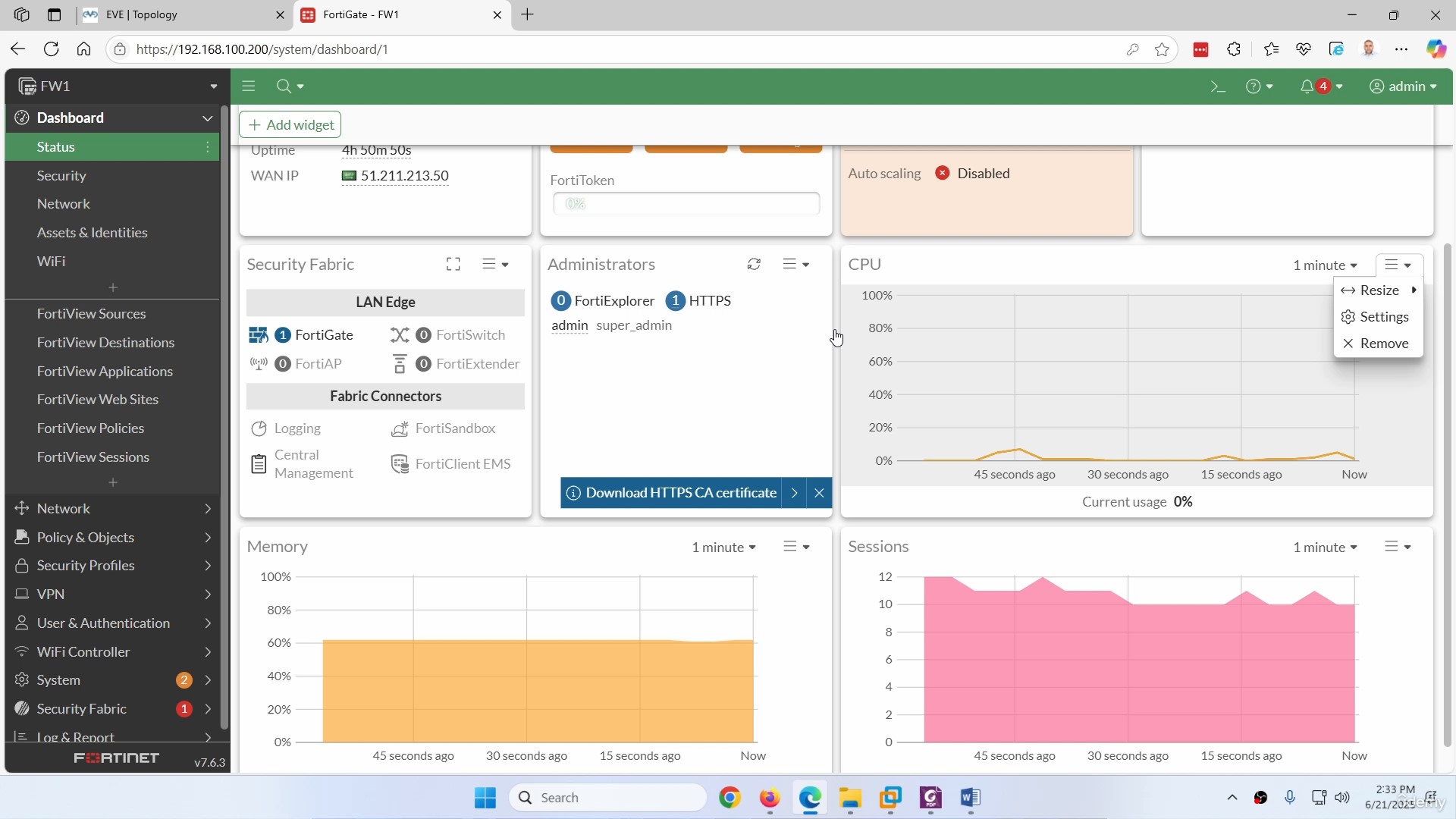Click the Logging connector icon
The height and width of the screenshot is (819, 1456).
[x=259, y=428]
